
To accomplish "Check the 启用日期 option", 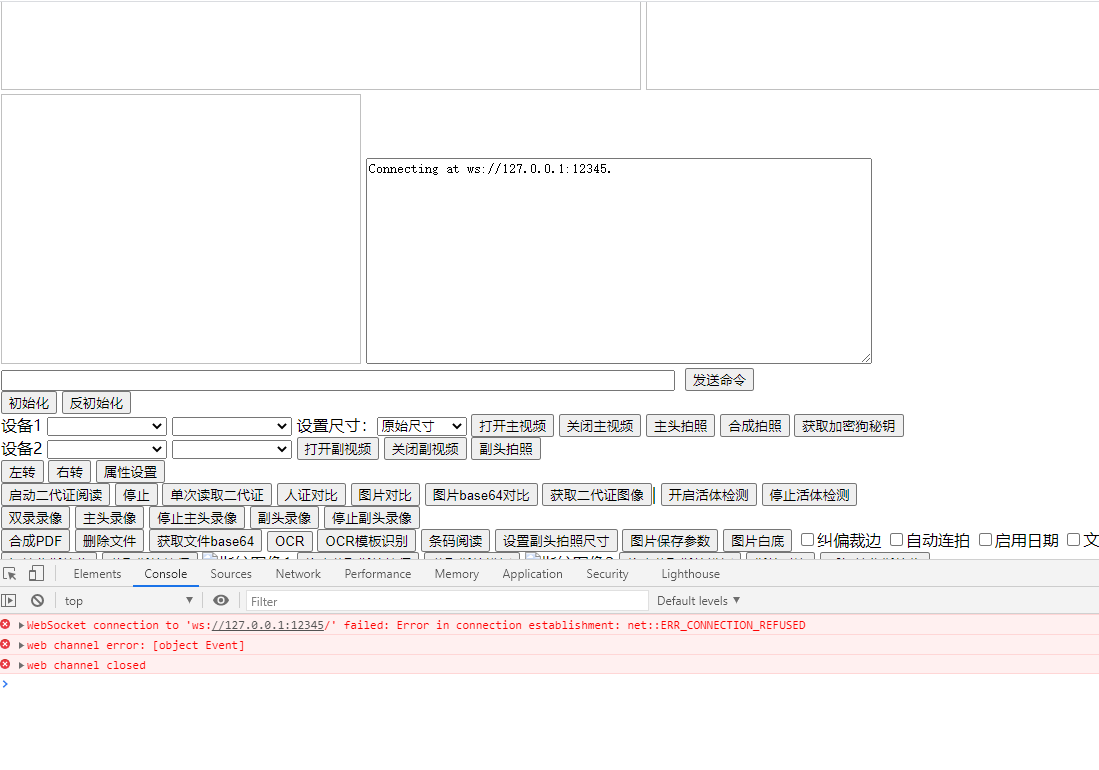I will point(986,539).
